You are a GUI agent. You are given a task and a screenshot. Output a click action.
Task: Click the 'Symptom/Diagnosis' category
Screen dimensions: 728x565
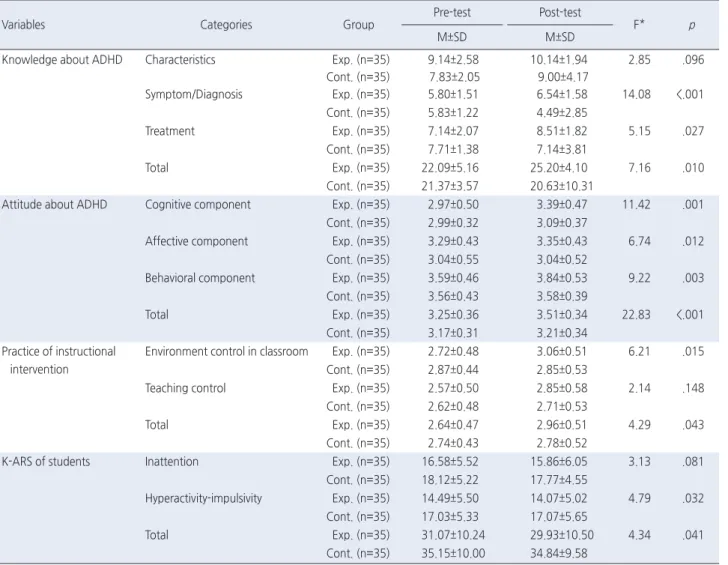pos(194,94)
